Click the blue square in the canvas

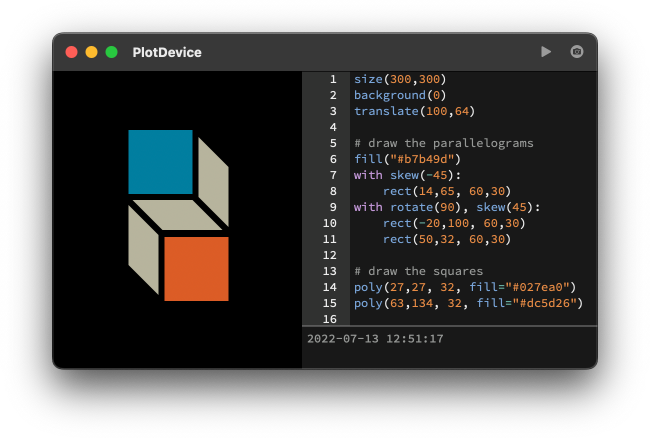click(160, 162)
